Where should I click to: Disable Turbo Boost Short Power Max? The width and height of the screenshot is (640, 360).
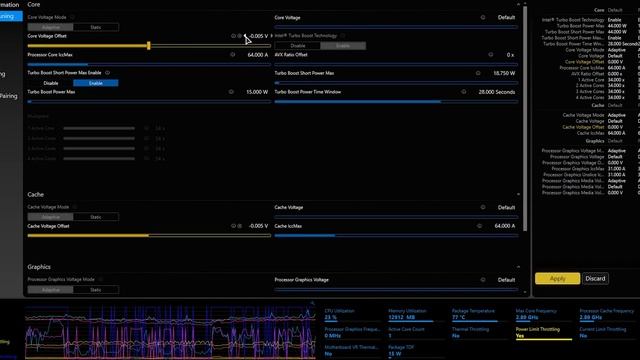[51, 83]
